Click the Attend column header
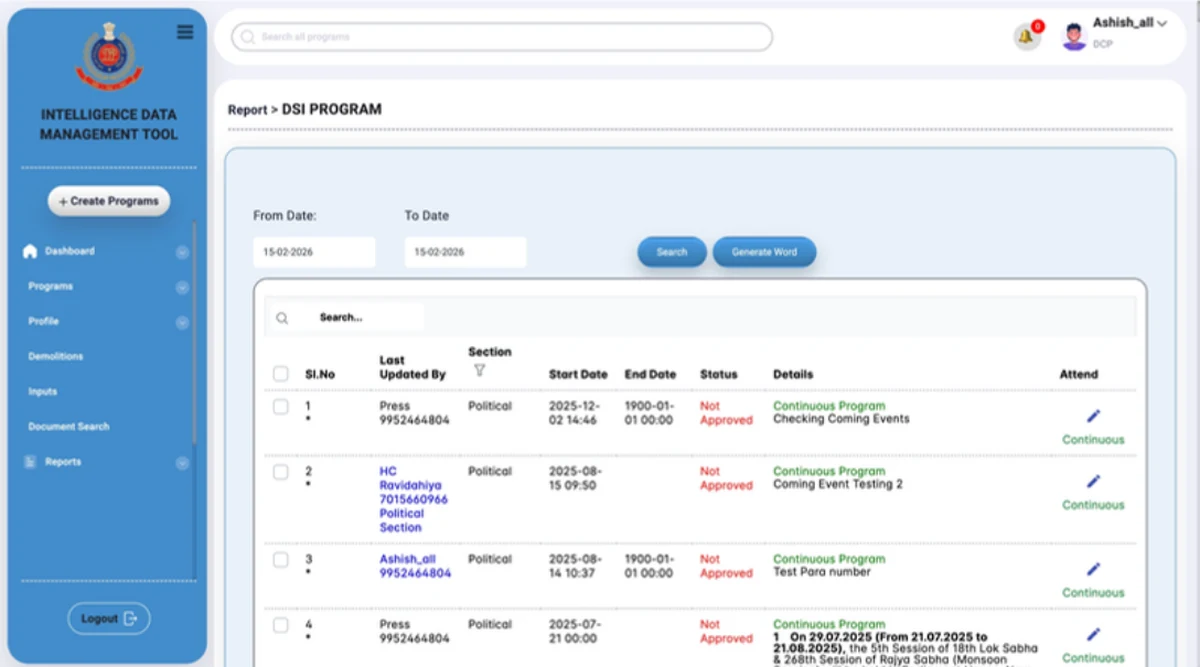Screen dimensions: 1200x667 coord(1079,374)
